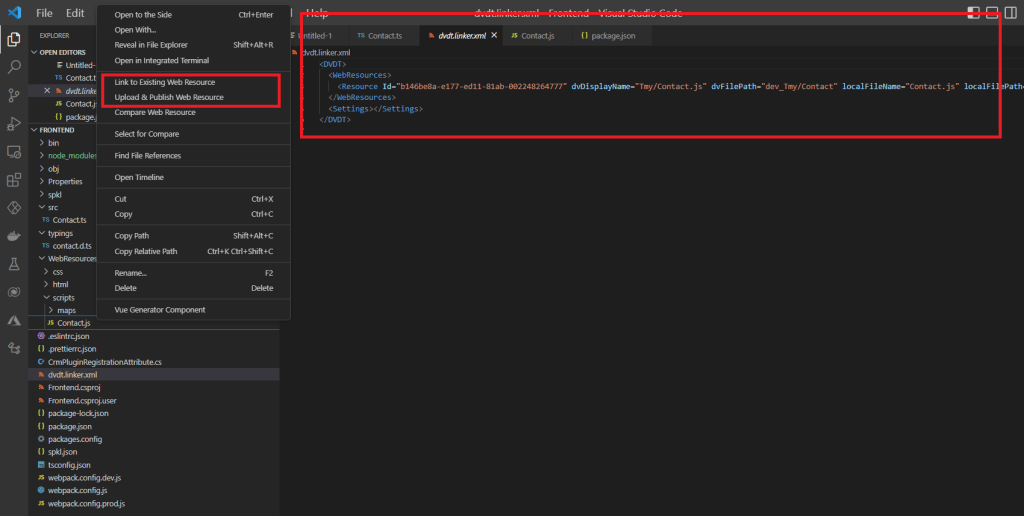1024x516 pixels.
Task: Choose Link to Existing Web Resource
Action: pos(191,82)
